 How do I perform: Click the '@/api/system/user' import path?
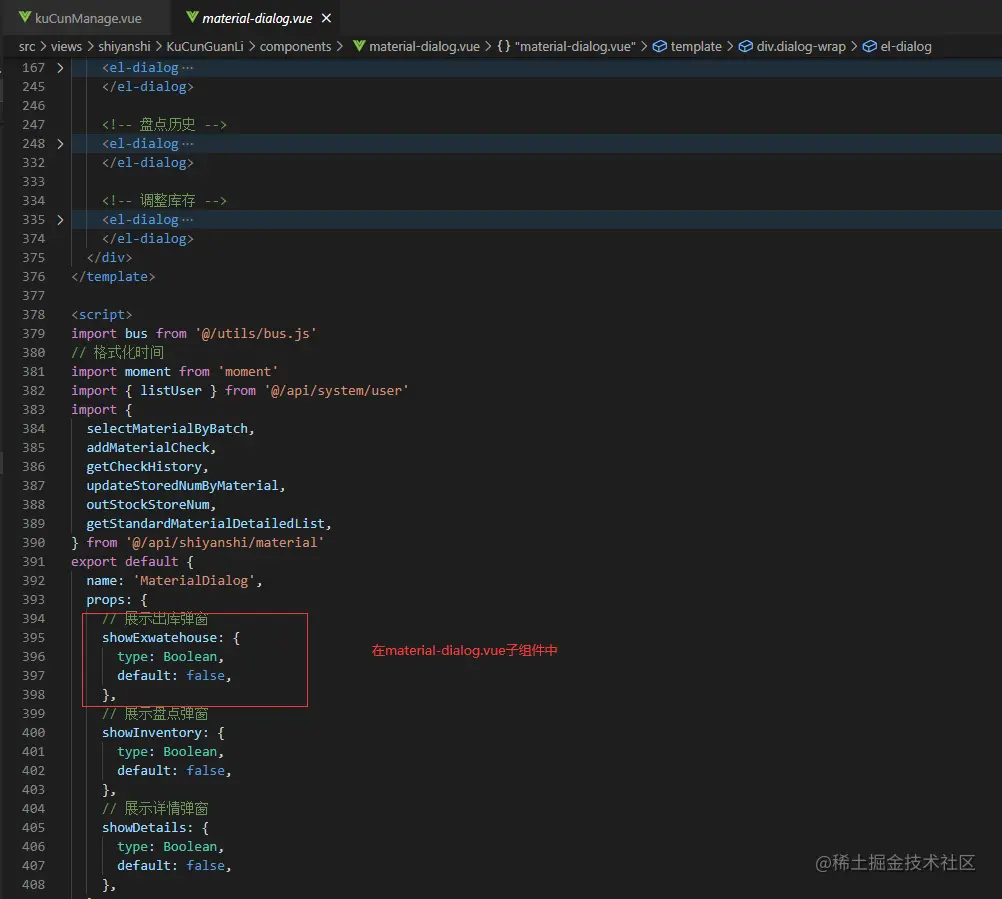336,391
